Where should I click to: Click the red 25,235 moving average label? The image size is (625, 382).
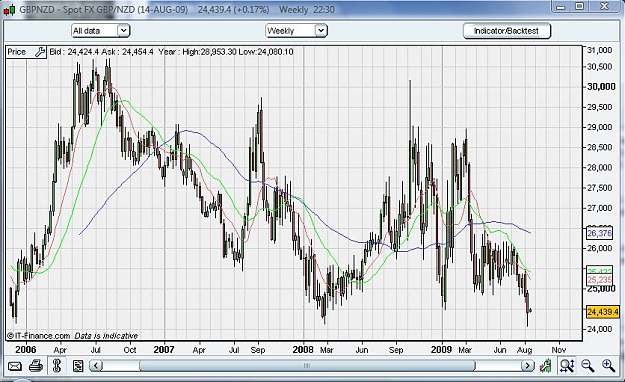pyautogui.click(x=599, y=280)
